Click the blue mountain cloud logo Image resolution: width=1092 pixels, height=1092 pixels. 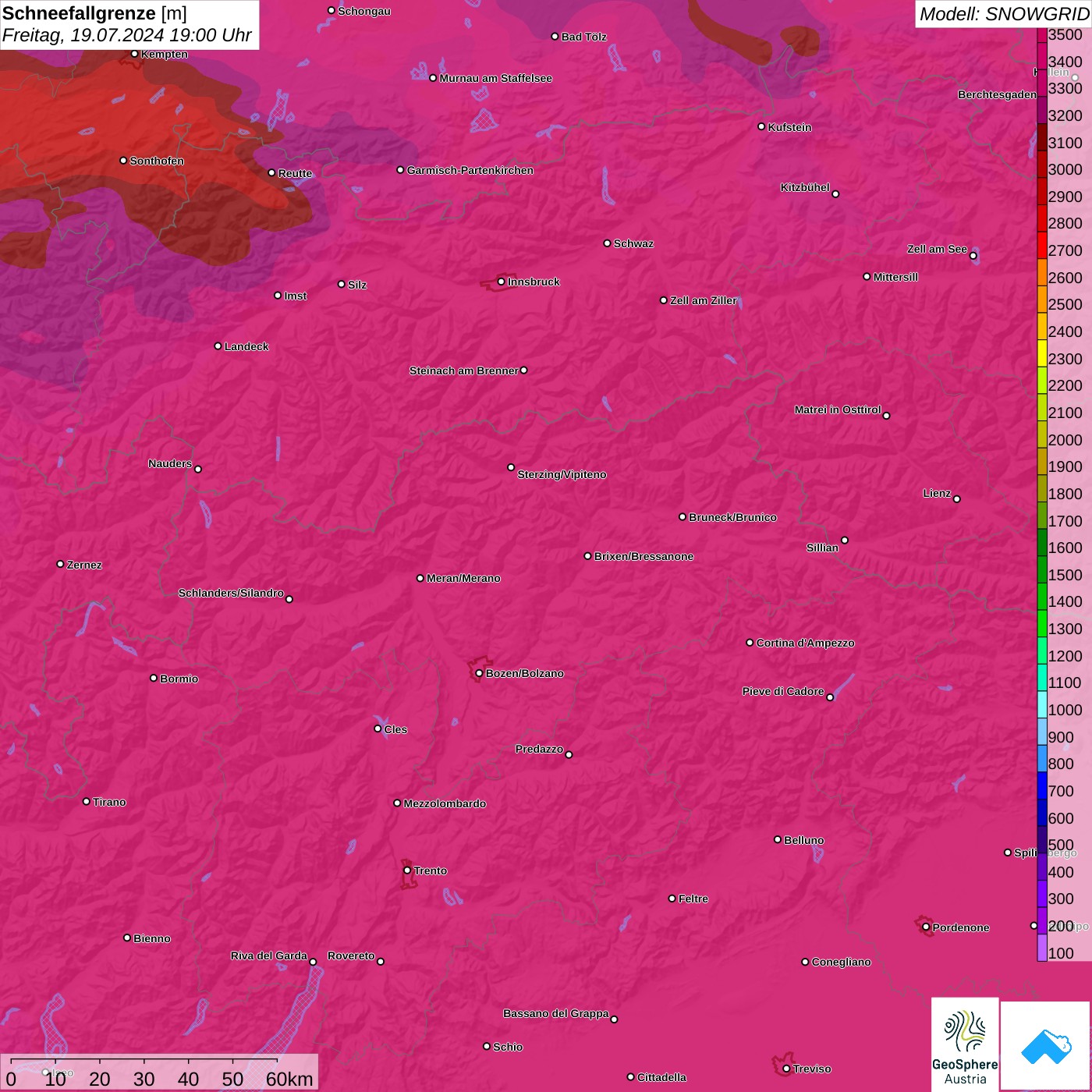(x=1045, y=1046)
